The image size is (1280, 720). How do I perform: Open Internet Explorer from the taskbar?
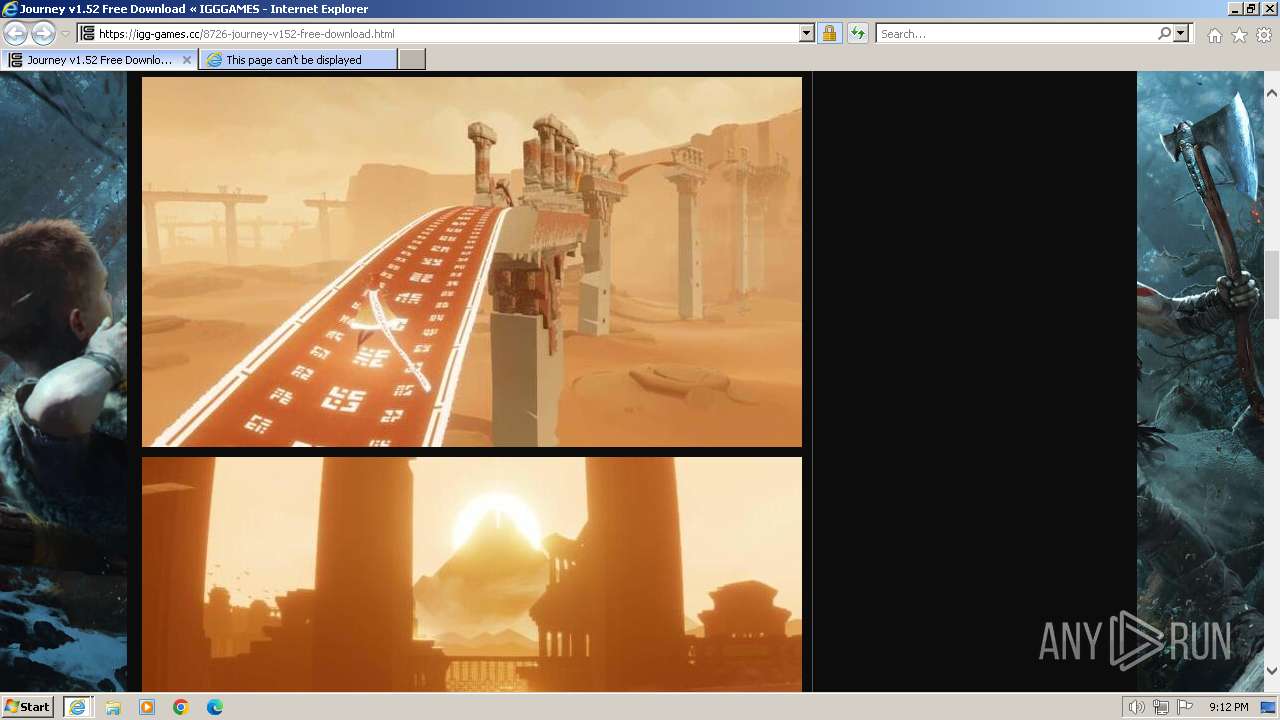point(78,707)
